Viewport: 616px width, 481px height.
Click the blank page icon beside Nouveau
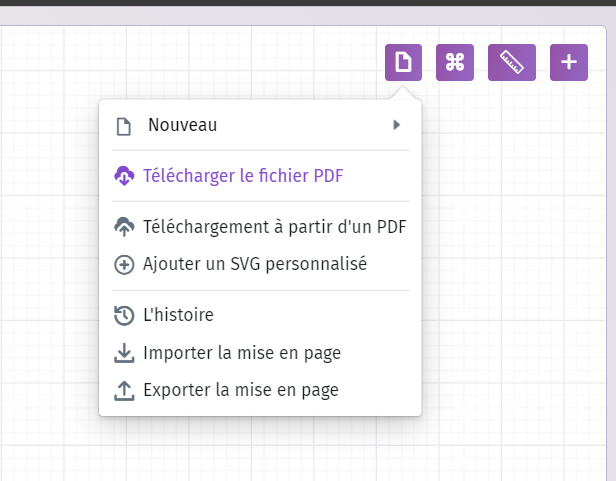click(x=124, y=127)
